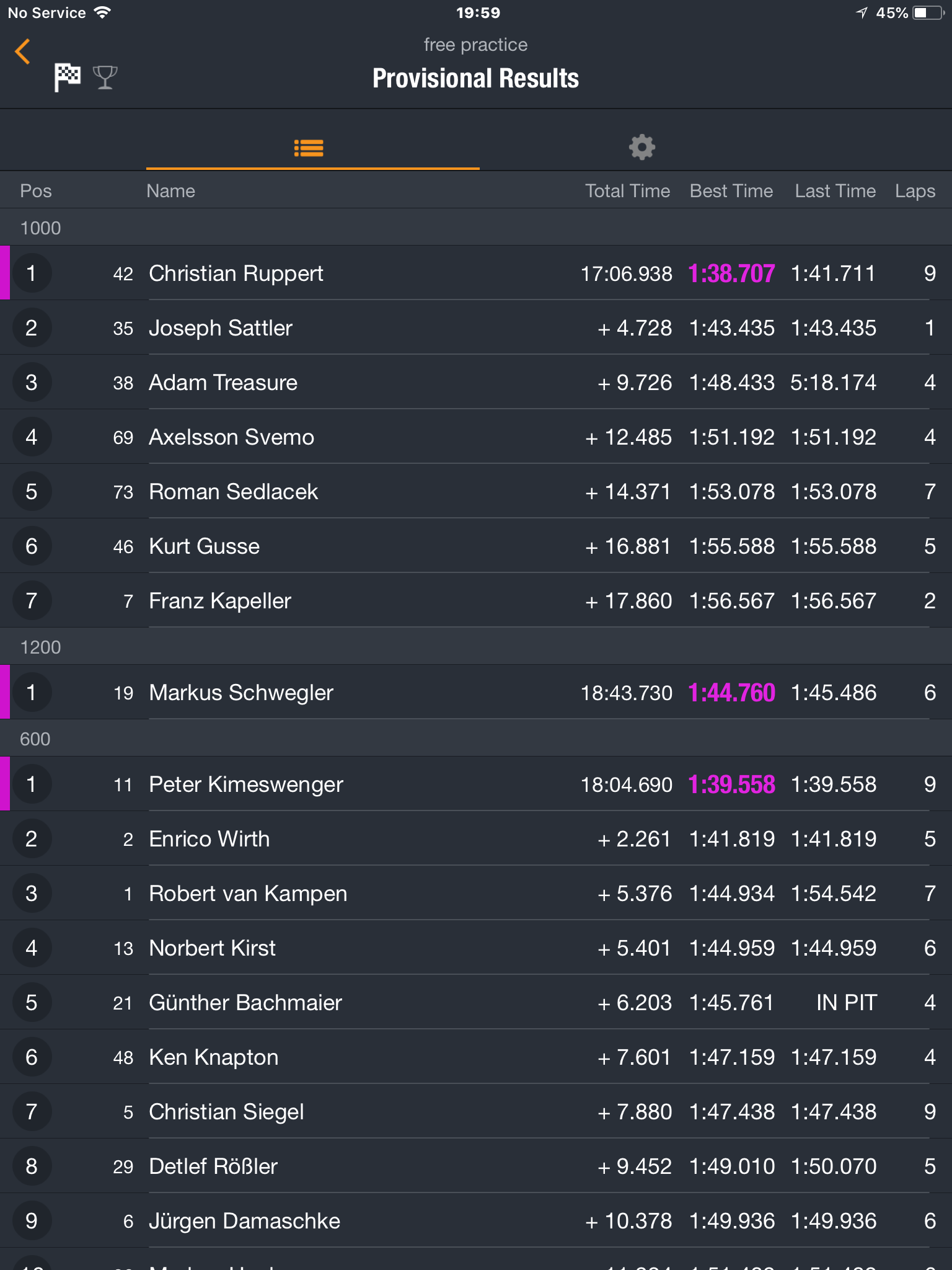Tap the battery status icon

[x=928, y=13]
